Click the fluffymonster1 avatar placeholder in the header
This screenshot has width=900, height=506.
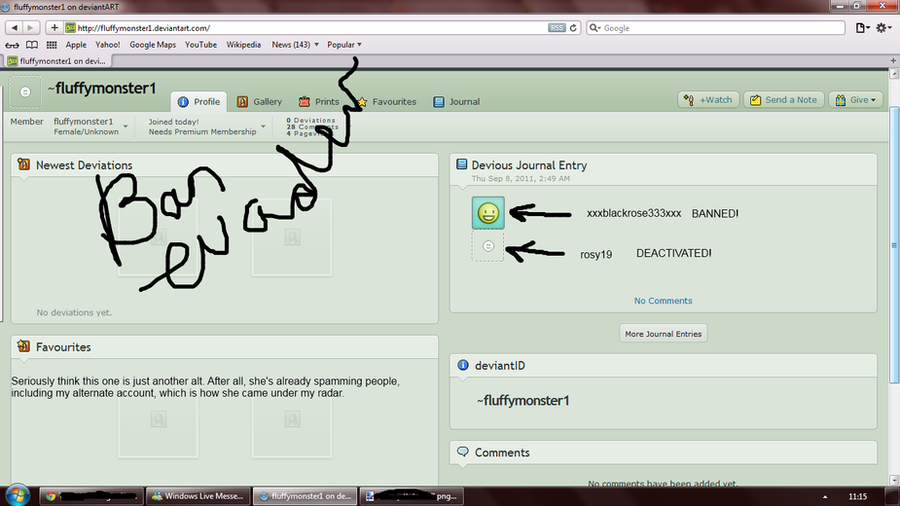click(25, 92)
